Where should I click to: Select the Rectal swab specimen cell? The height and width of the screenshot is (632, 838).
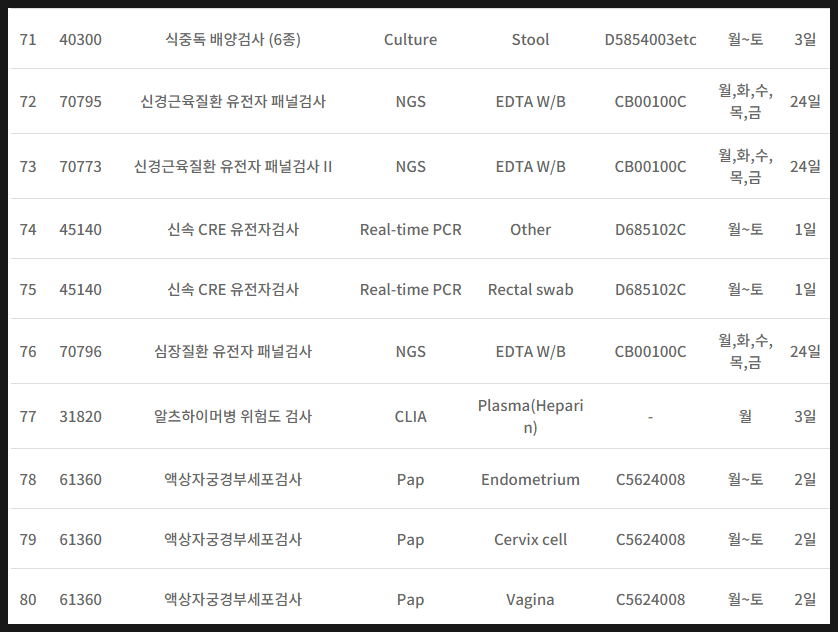pyautogui.click(x=530, y=290)
